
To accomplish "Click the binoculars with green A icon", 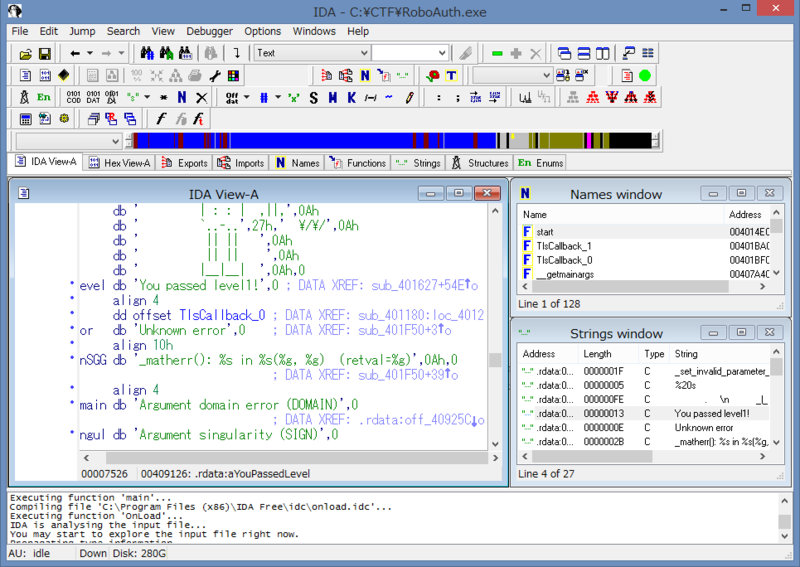I will [166, 53].
